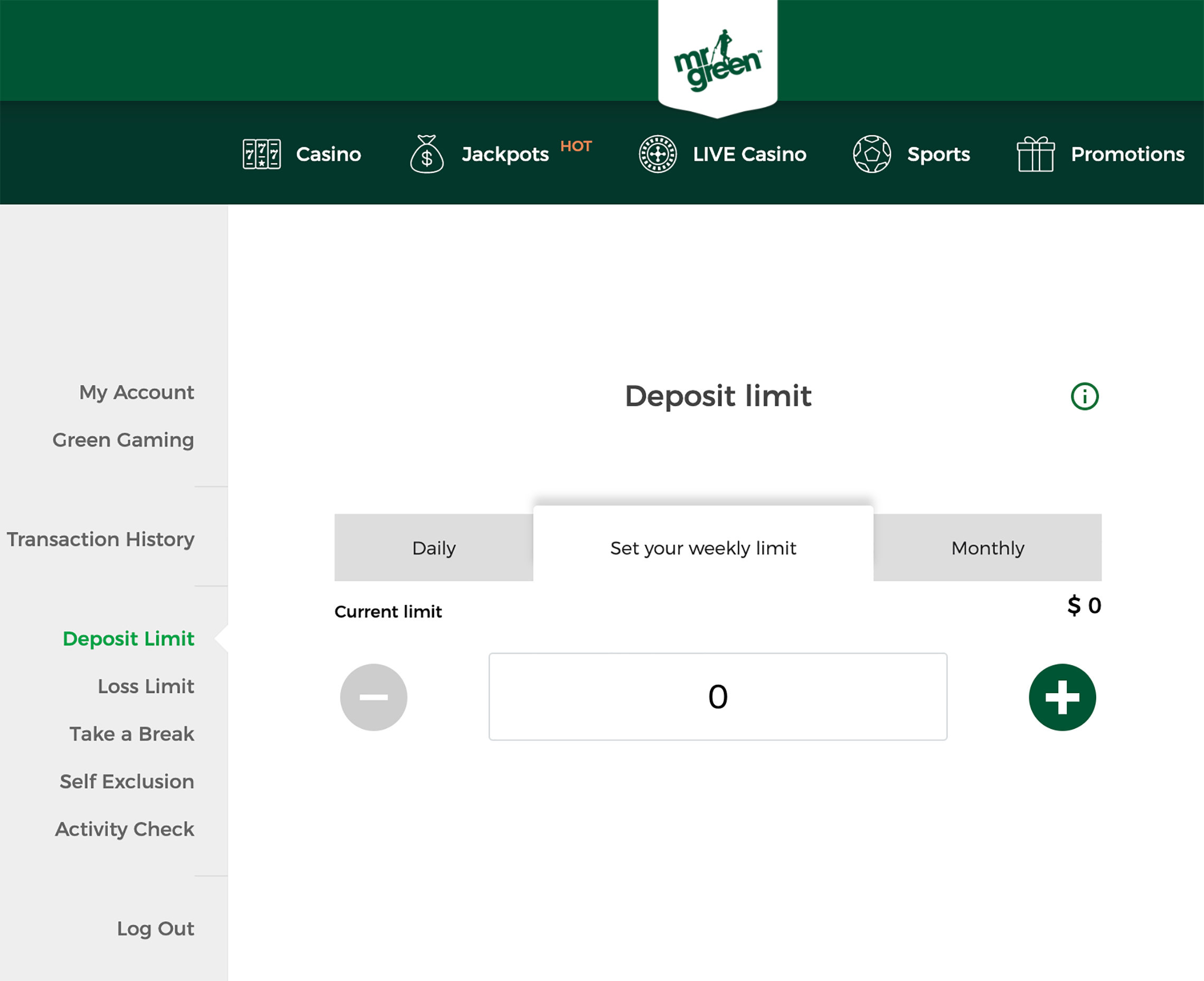Switch to the Daily limit tab
The image size is (1204, 981).
pos(434,548)
